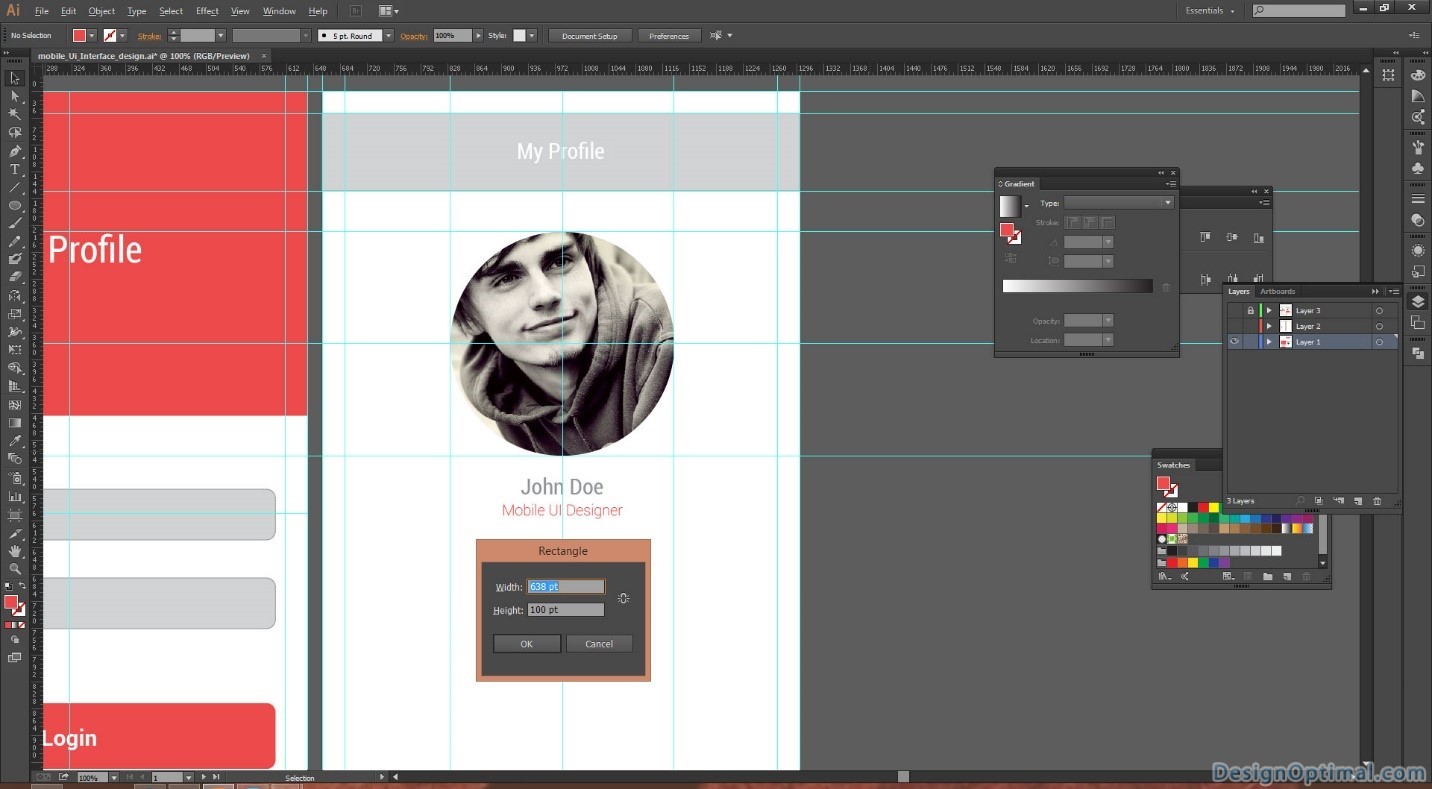The height and width of the screenshot is (789, 1432).
Task: Click OK in the Rectangle dialog
Action: [x=527, y=644]
